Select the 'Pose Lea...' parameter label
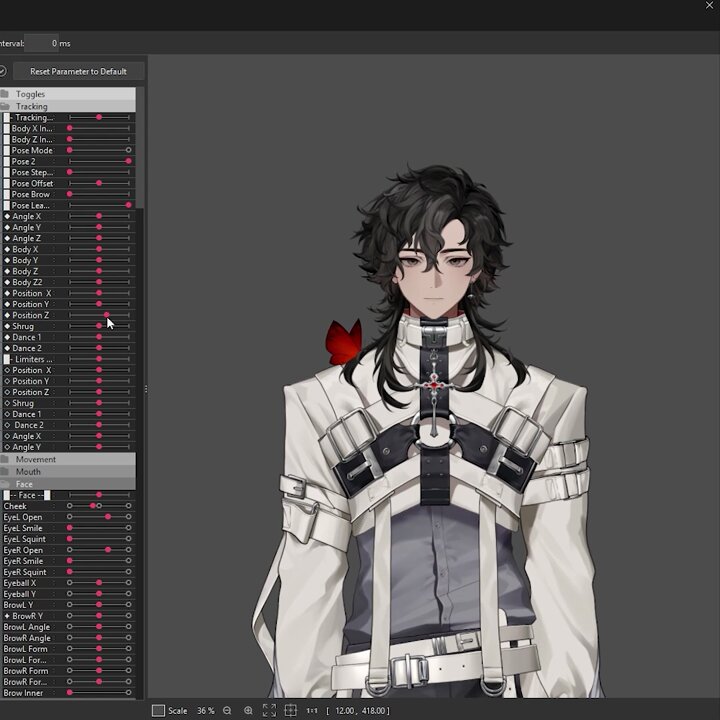This screenshot has width=720, height=720. [x=30, y=205]
